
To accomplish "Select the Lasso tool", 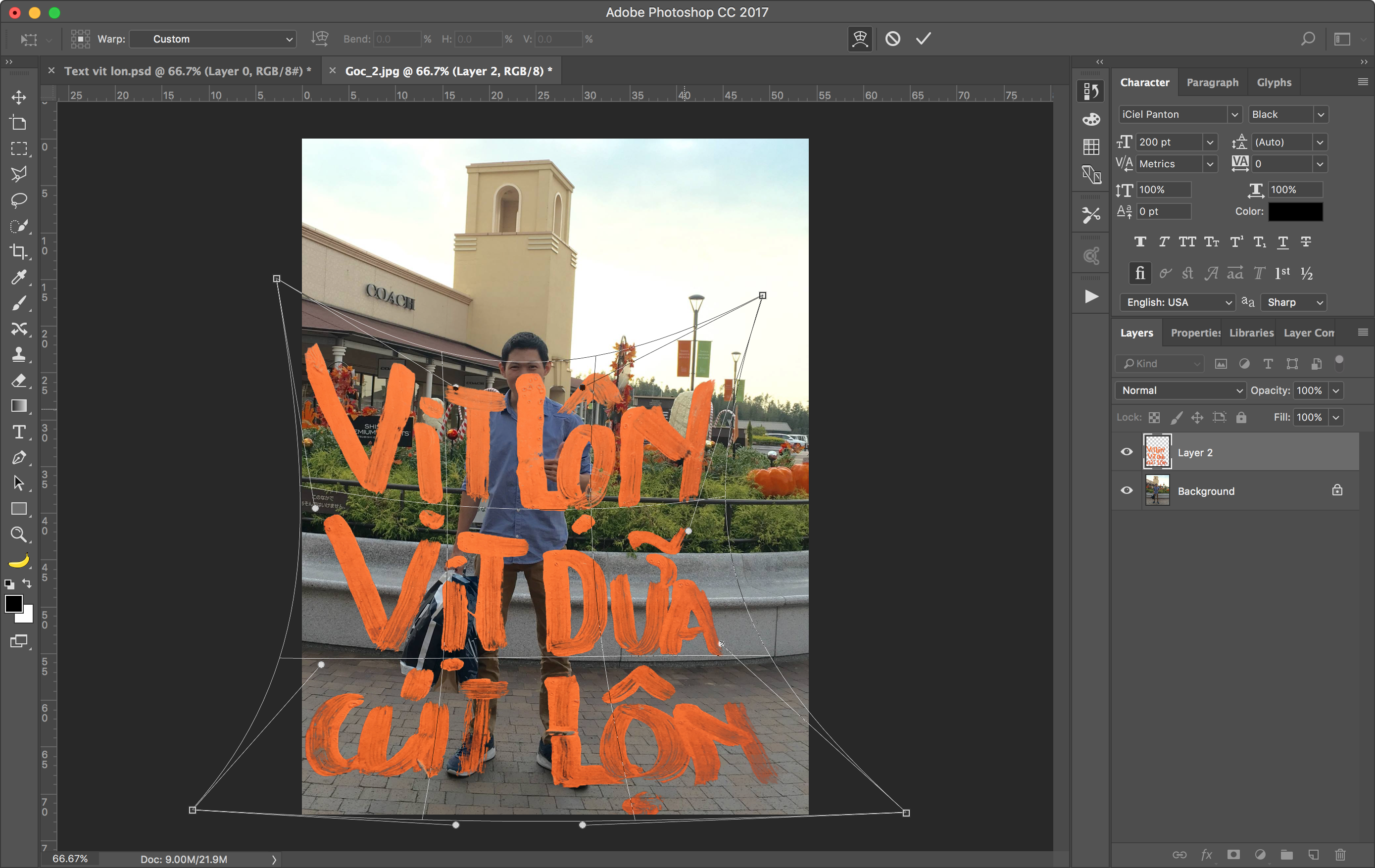I will (19, 200).
